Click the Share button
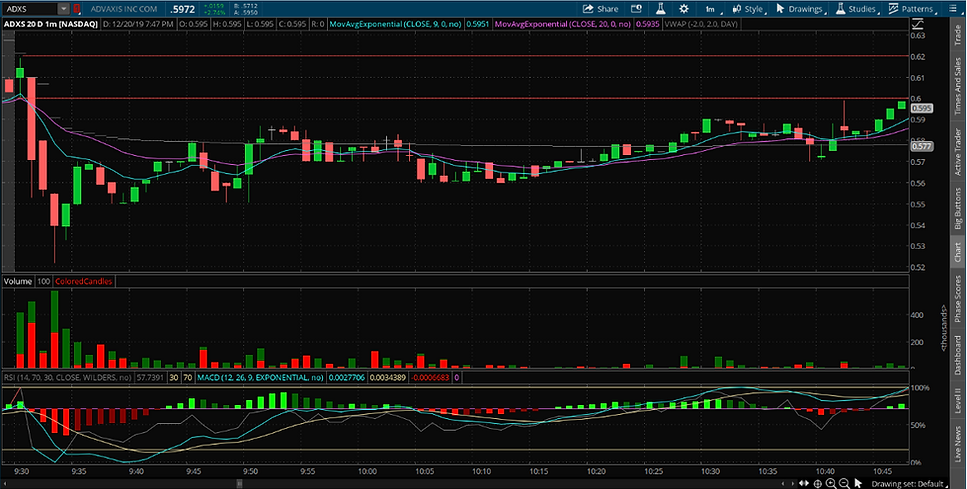 [600, 9]
